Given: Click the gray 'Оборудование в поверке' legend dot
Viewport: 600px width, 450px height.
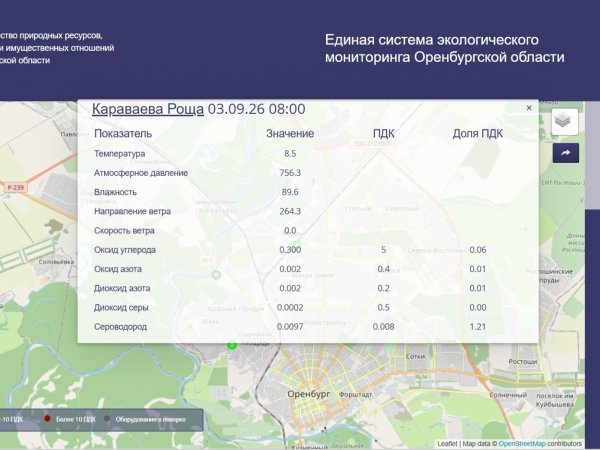Looking at the screenshot, I should (107, 419).
